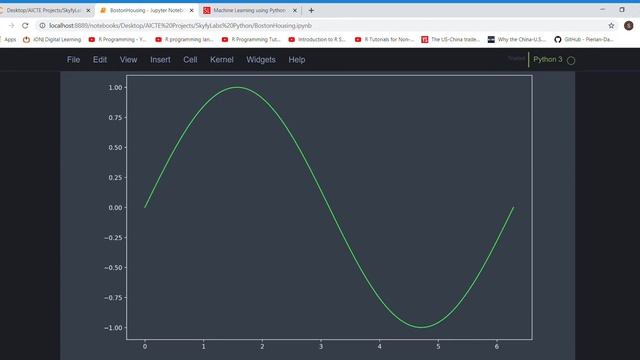Close the Desktop/AICTE Projects tab
The image size is (640, 360).
(x=88, y=10)
